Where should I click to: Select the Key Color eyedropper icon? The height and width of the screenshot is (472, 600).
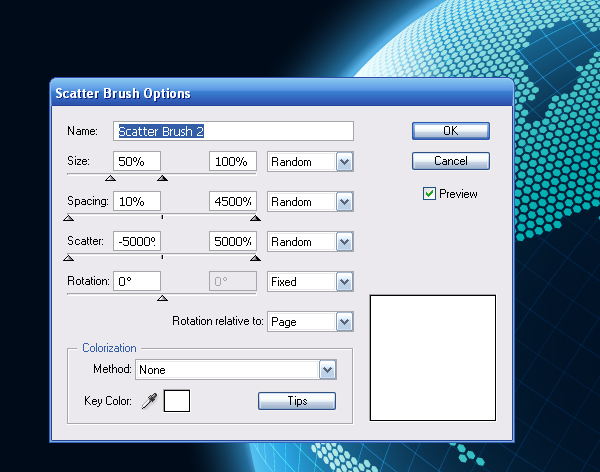tap(149, 401)
